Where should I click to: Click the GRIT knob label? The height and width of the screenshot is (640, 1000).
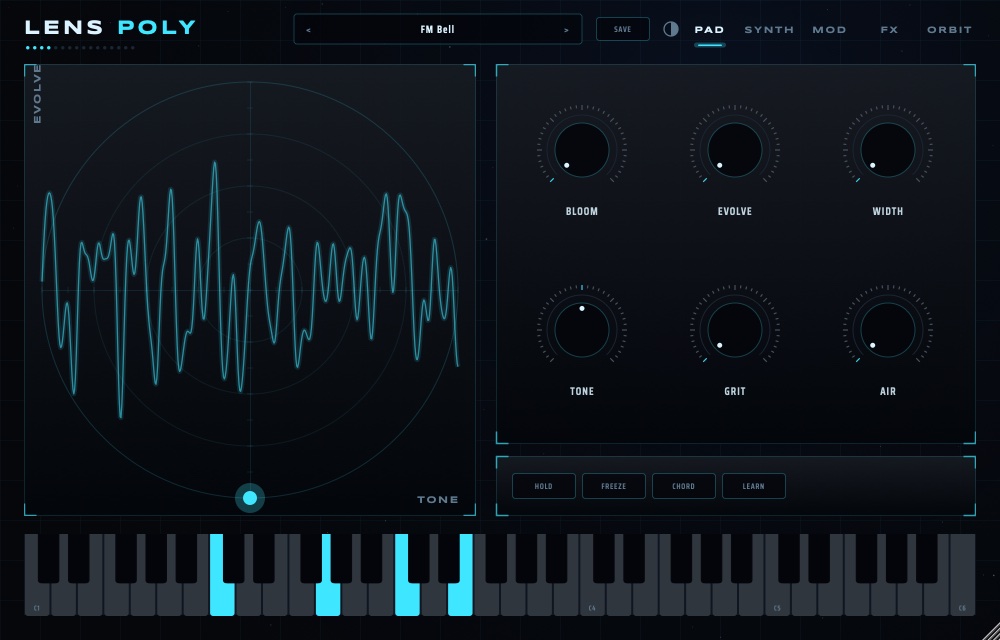coord(735,391)
